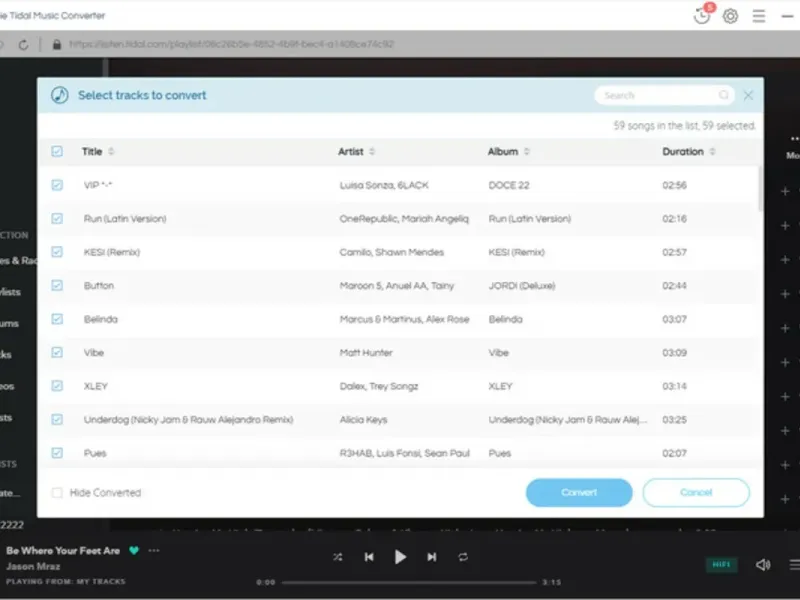Click artist R3HAB, Luis Fonsi, Sean Paul
The image size is (800, 600).
coord(404,453)
